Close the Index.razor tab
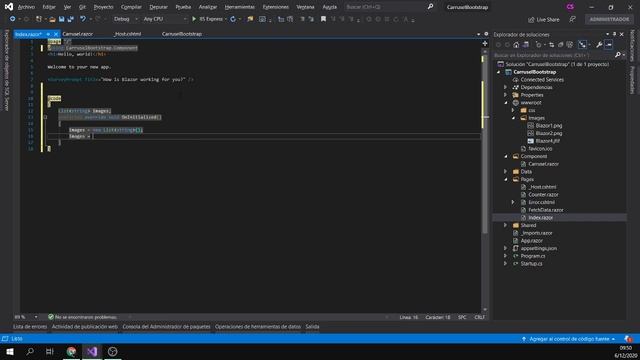 pyautogui.click(x=56, y=34)
